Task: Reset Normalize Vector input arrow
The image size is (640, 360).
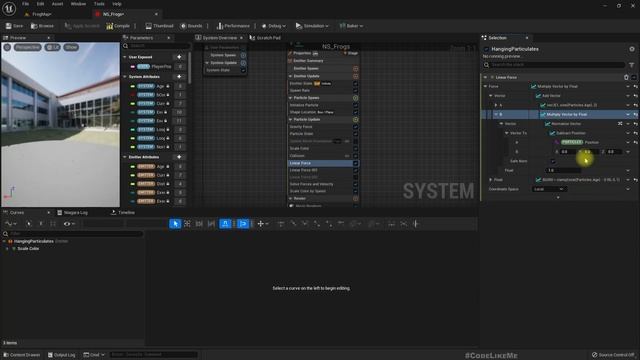Action: (636, 124)
